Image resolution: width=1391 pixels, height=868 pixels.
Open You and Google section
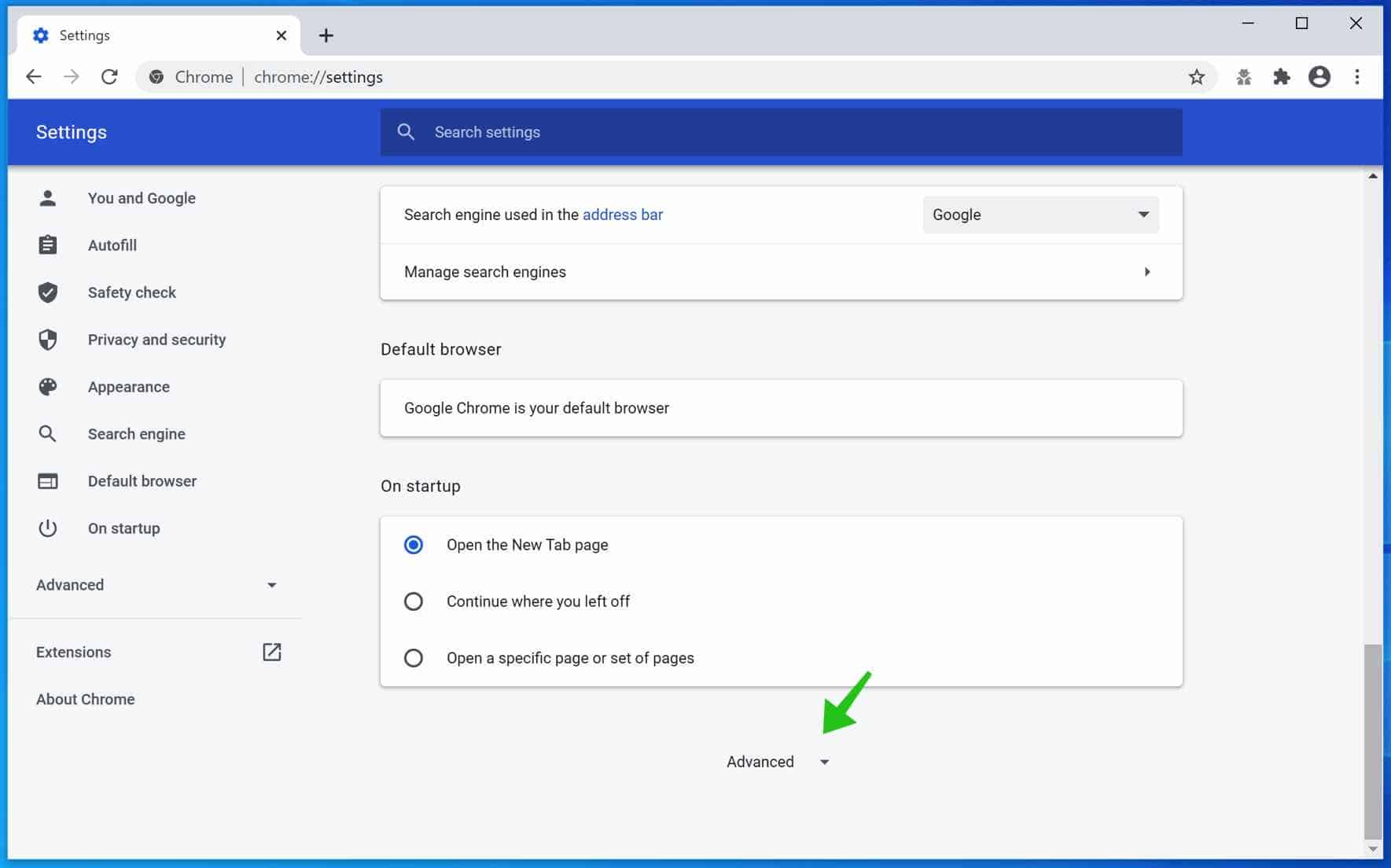142,198
